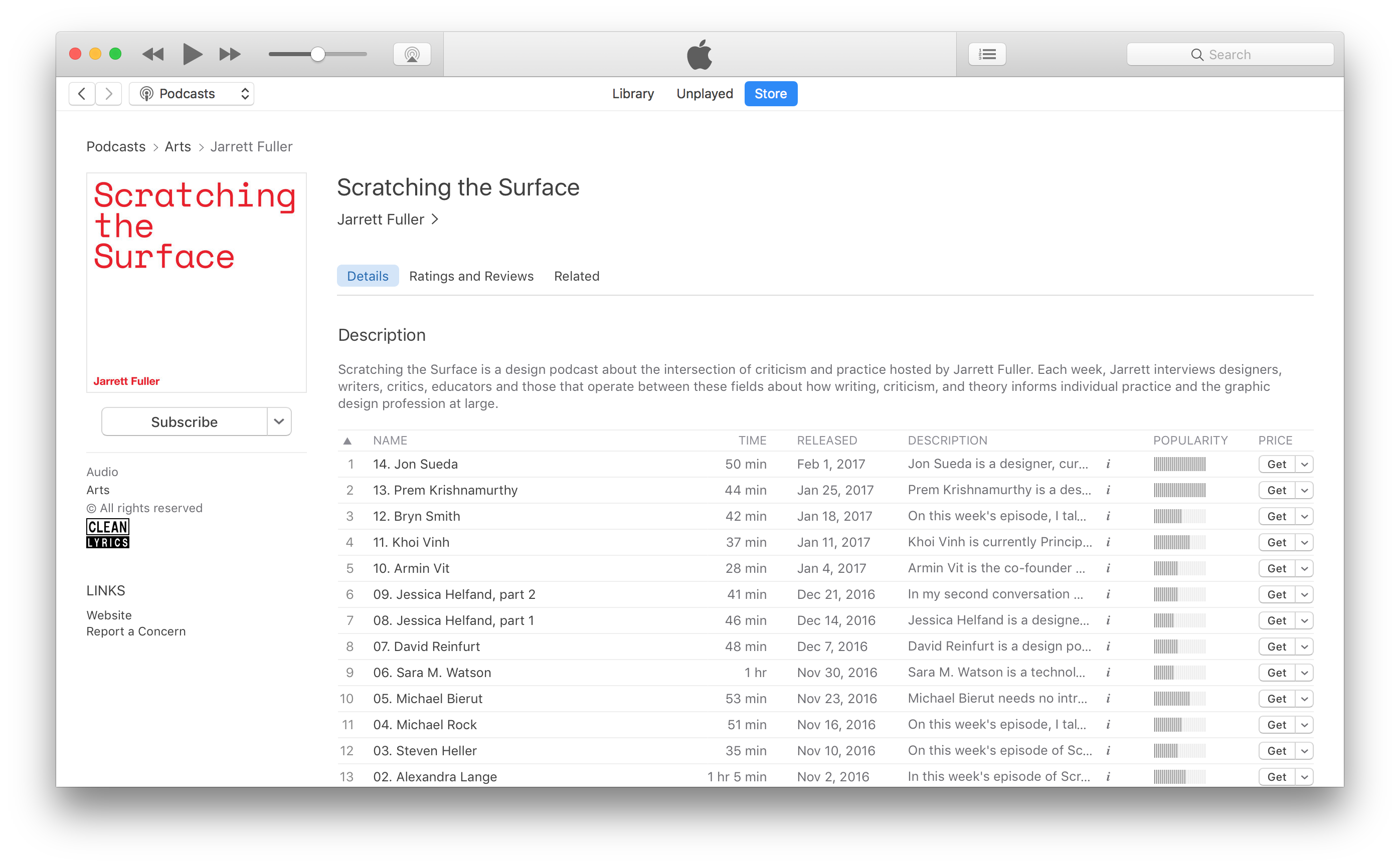1400x867 pixels.
Task: Show info for Bryn Smith episode
Action: 1109,516
